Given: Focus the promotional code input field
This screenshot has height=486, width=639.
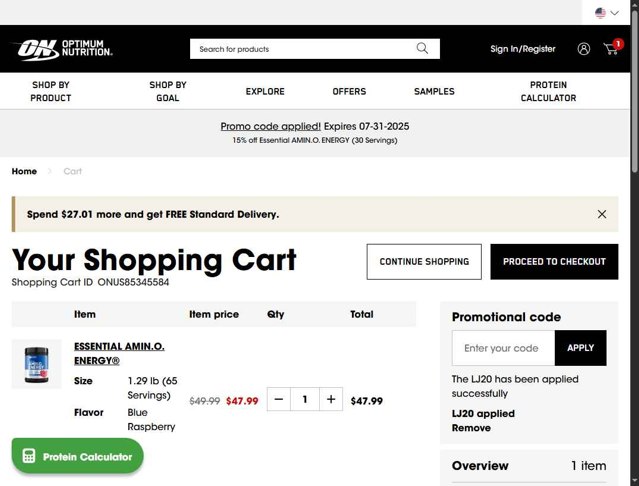Looking at the screenshot, I should (503, 348).
